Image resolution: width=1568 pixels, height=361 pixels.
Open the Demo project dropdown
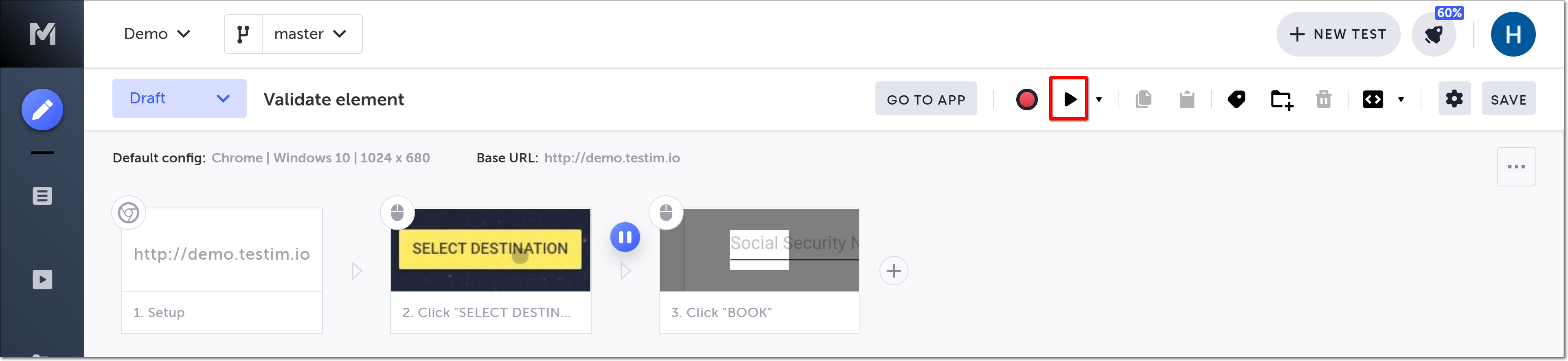pos(157,34)
